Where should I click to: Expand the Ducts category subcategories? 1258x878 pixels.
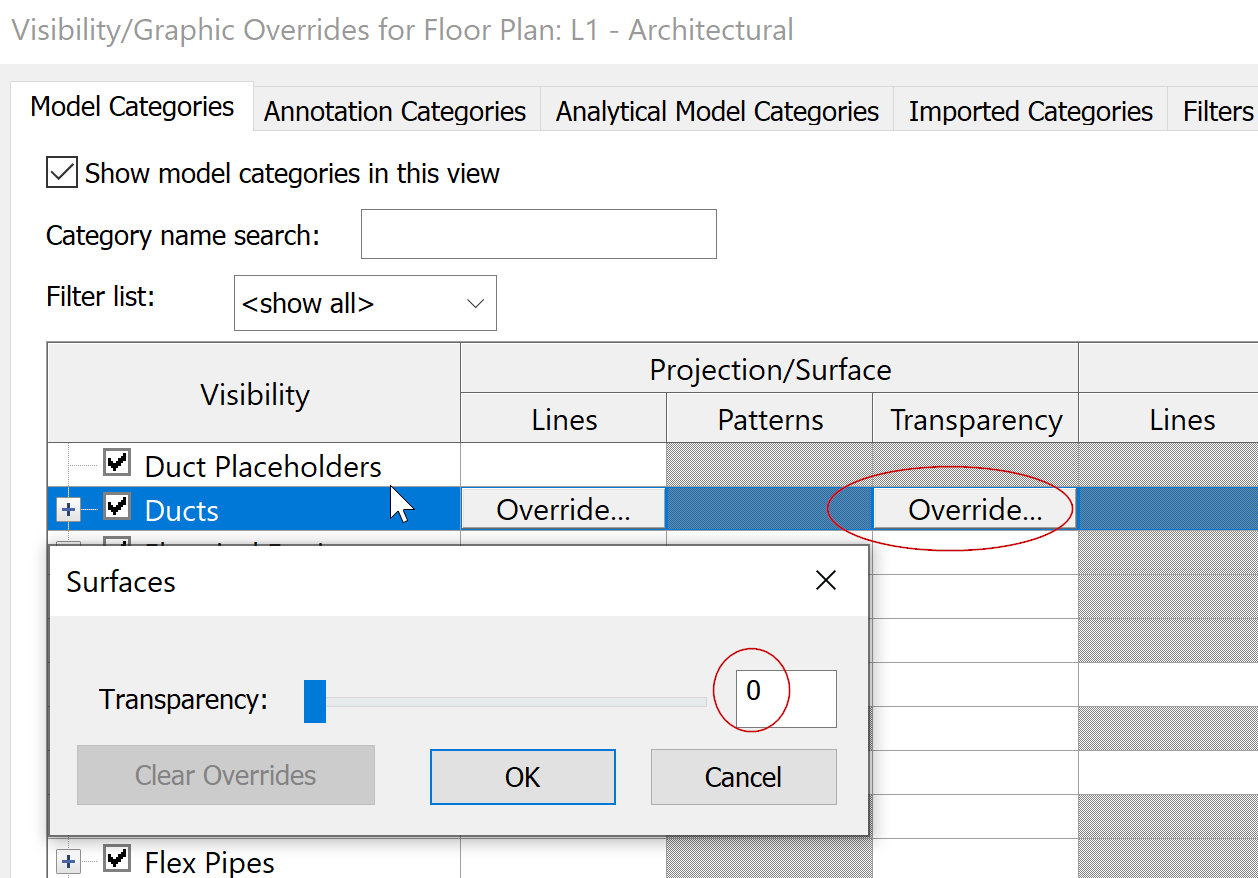point(67,508)
